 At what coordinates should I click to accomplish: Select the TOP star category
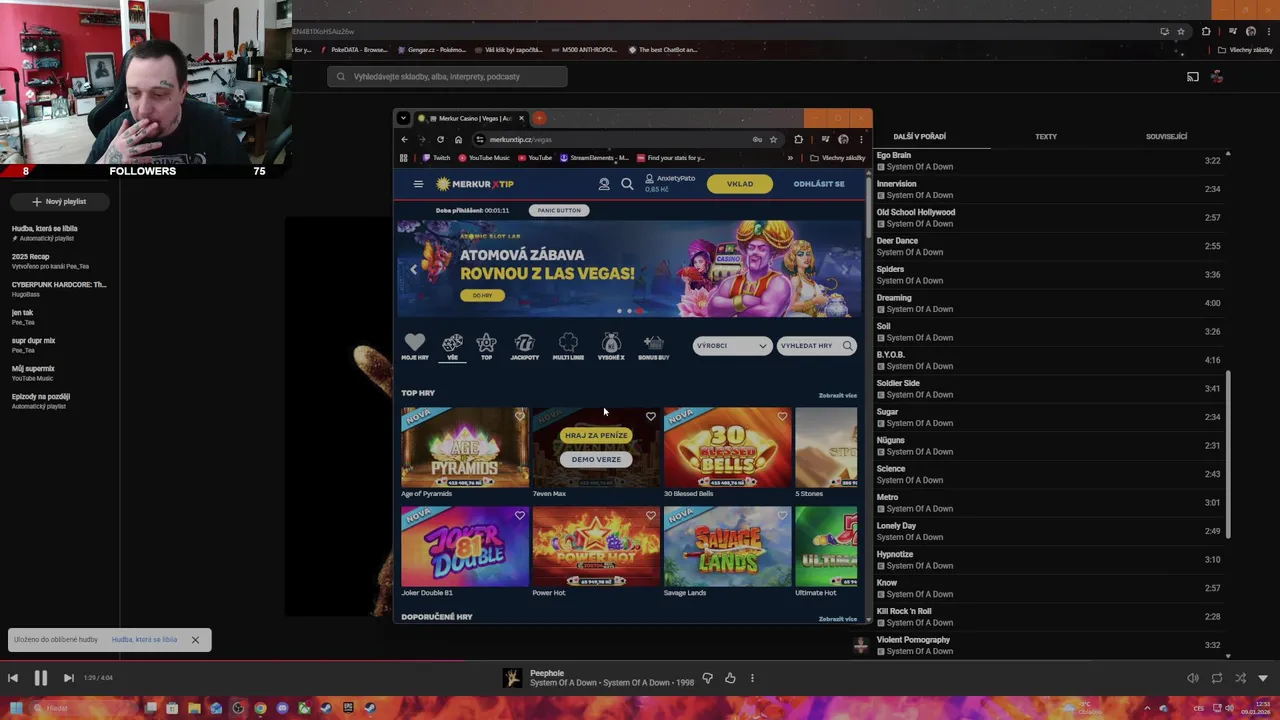[486, 346]
